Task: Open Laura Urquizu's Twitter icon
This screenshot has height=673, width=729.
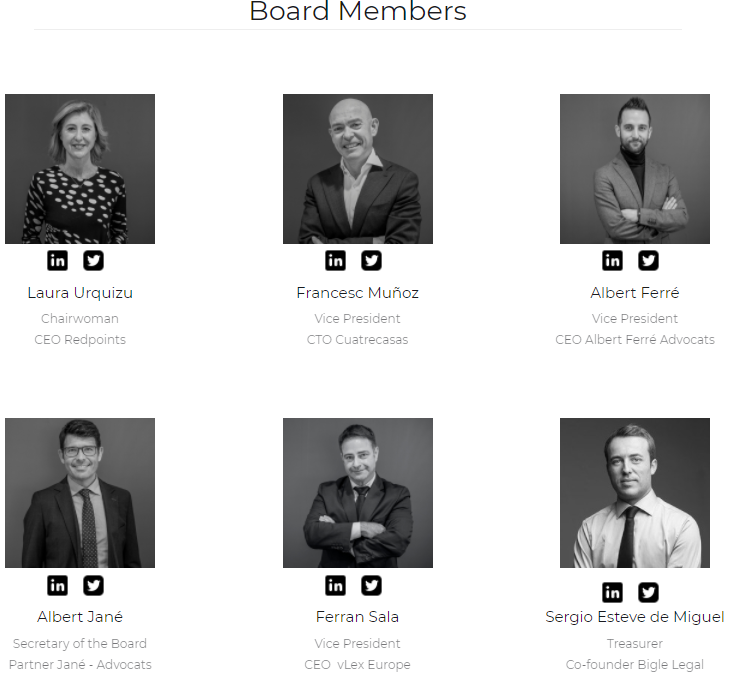Action: (93, 260)
